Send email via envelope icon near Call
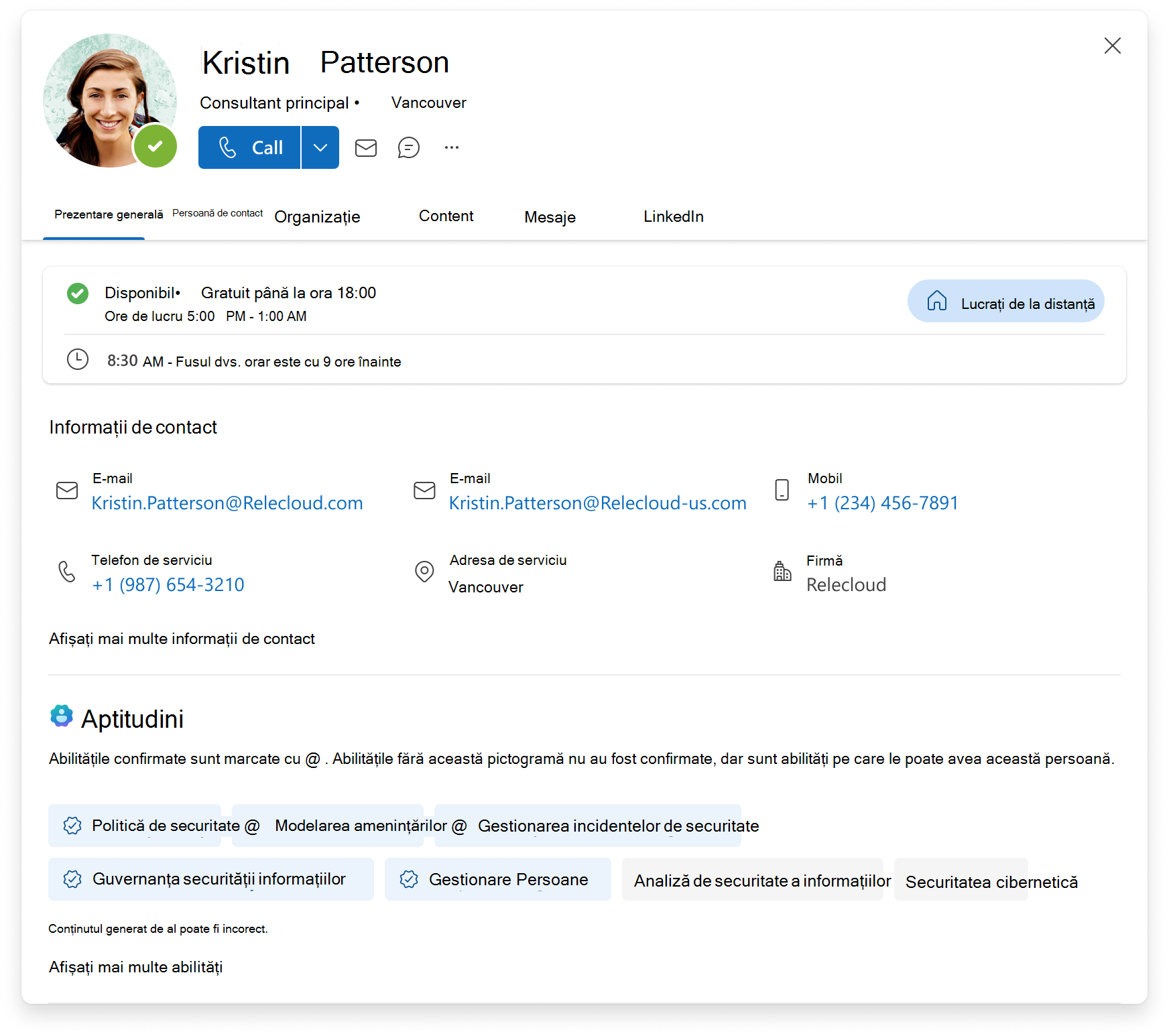Image resolution: width=1169 pixels, height=1036 pixels. pos(366,147)
